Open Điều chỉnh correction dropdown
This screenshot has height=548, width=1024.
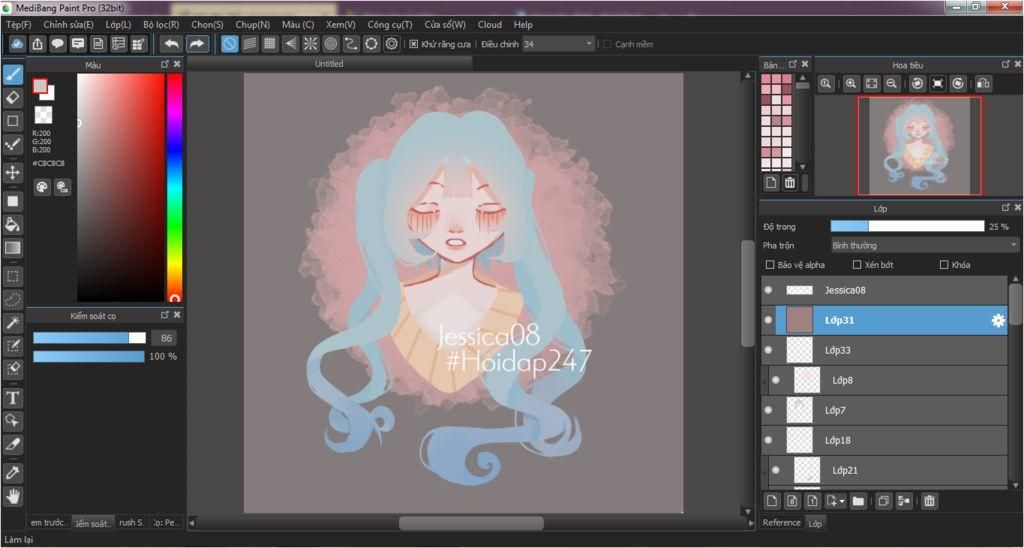pos(558,44)
